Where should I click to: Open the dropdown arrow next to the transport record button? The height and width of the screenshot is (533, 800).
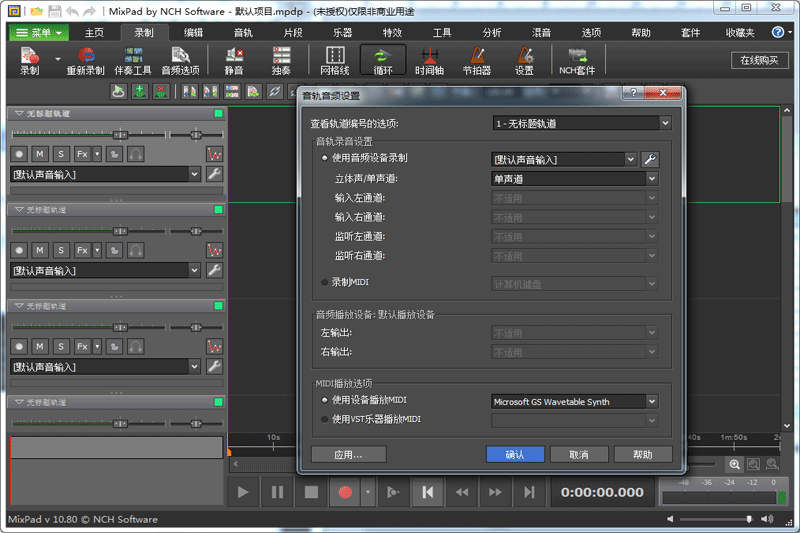[x=368, y=492]
